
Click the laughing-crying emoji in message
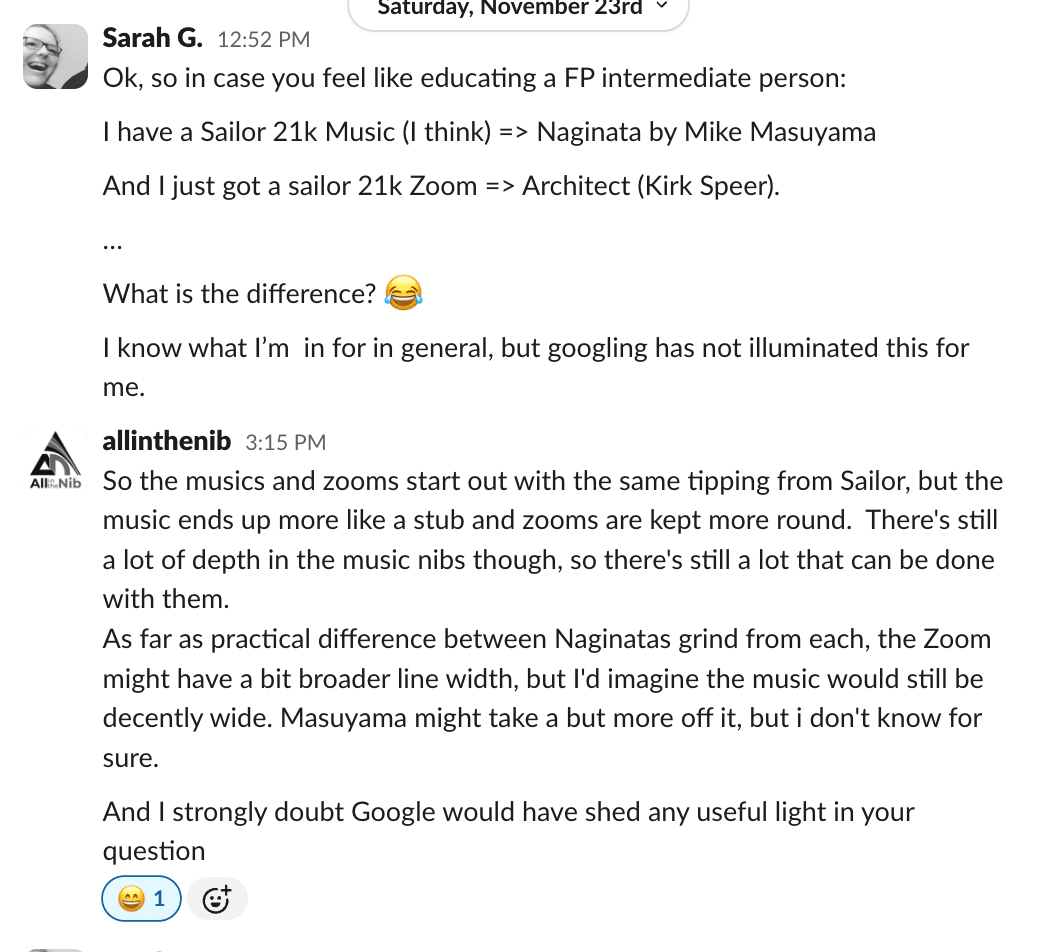[x=403, y=293]
